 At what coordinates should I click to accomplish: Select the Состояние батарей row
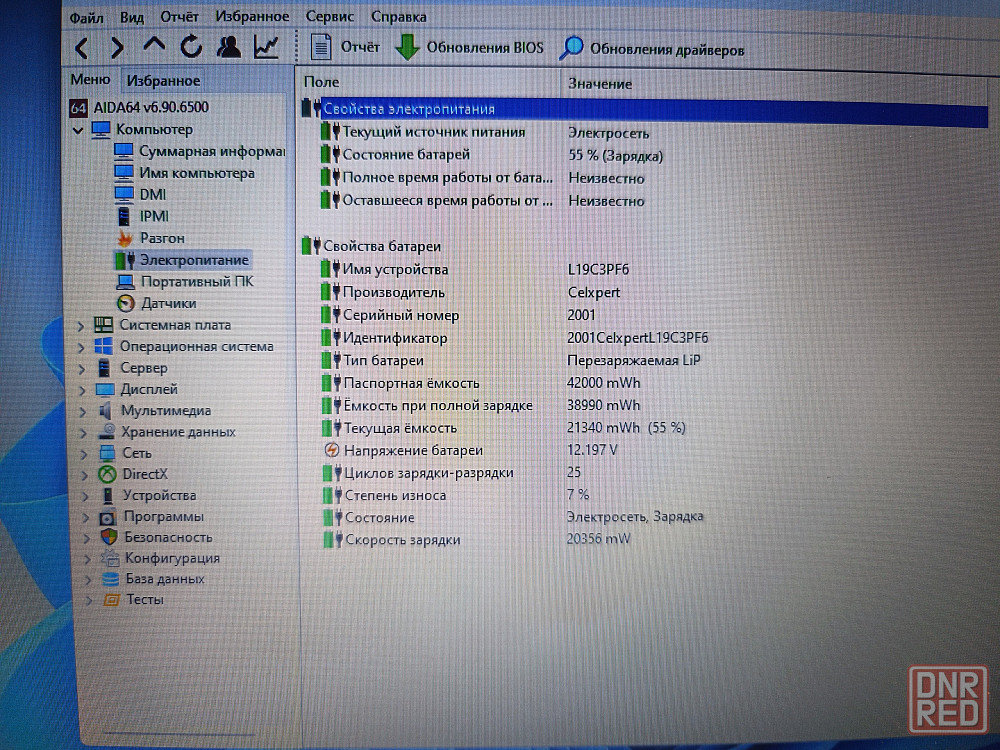(x=406, y=155)
